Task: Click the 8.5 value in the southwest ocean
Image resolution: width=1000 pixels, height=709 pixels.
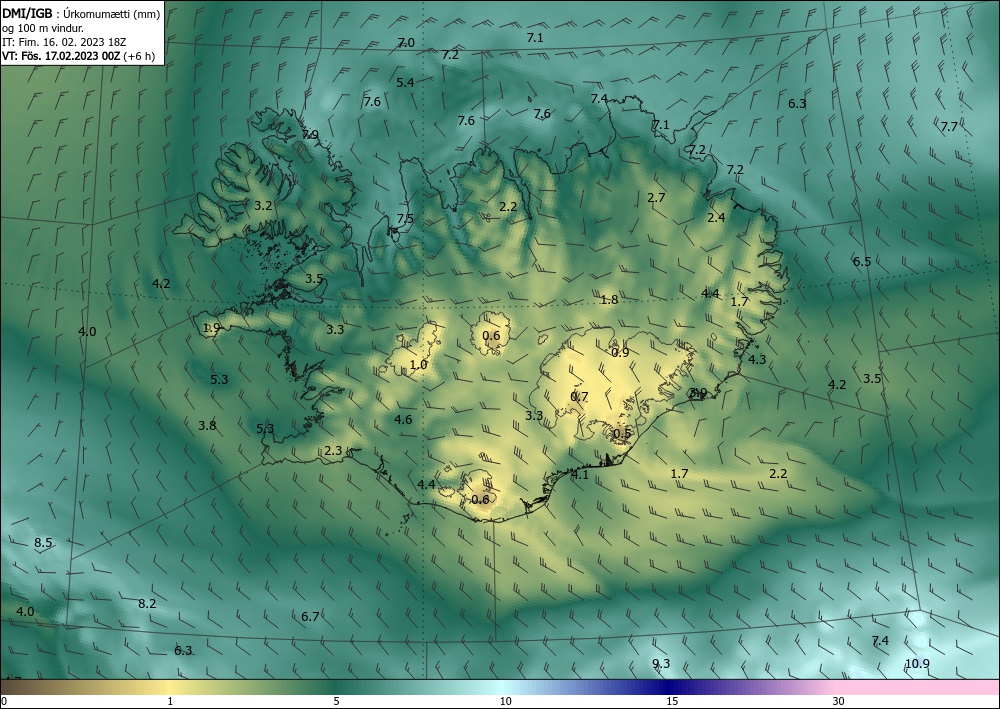Action: click(x=43, y=543)
